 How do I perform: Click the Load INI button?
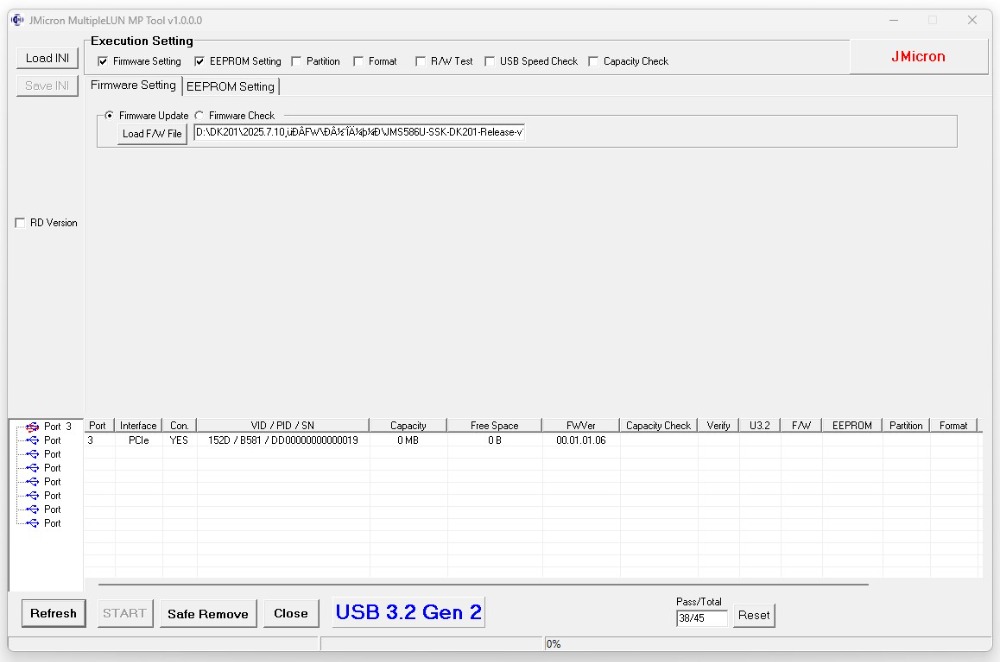(47, 58)
